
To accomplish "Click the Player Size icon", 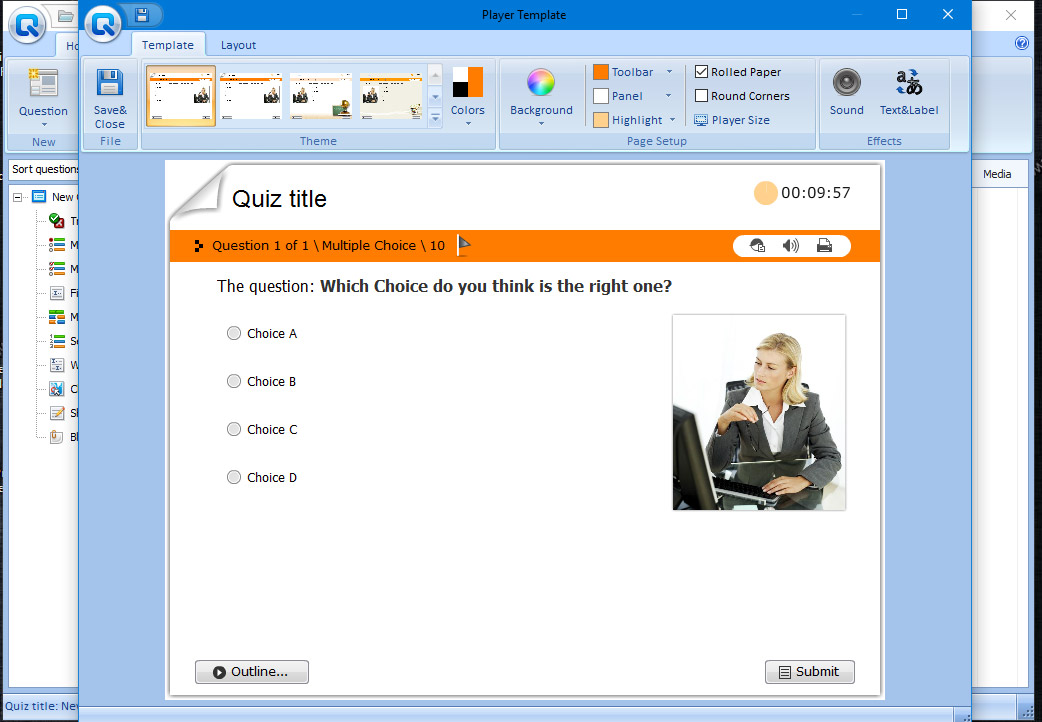I will click(x=700, y=120).
